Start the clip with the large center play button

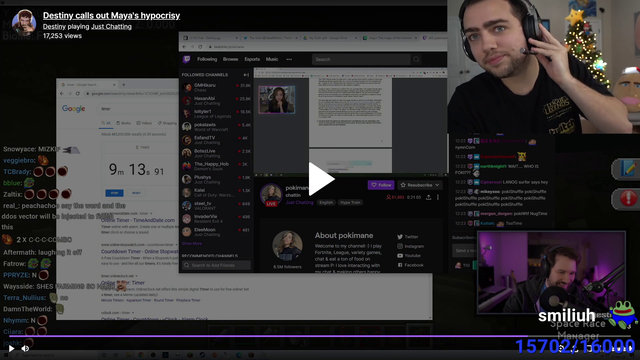(322, 179)
